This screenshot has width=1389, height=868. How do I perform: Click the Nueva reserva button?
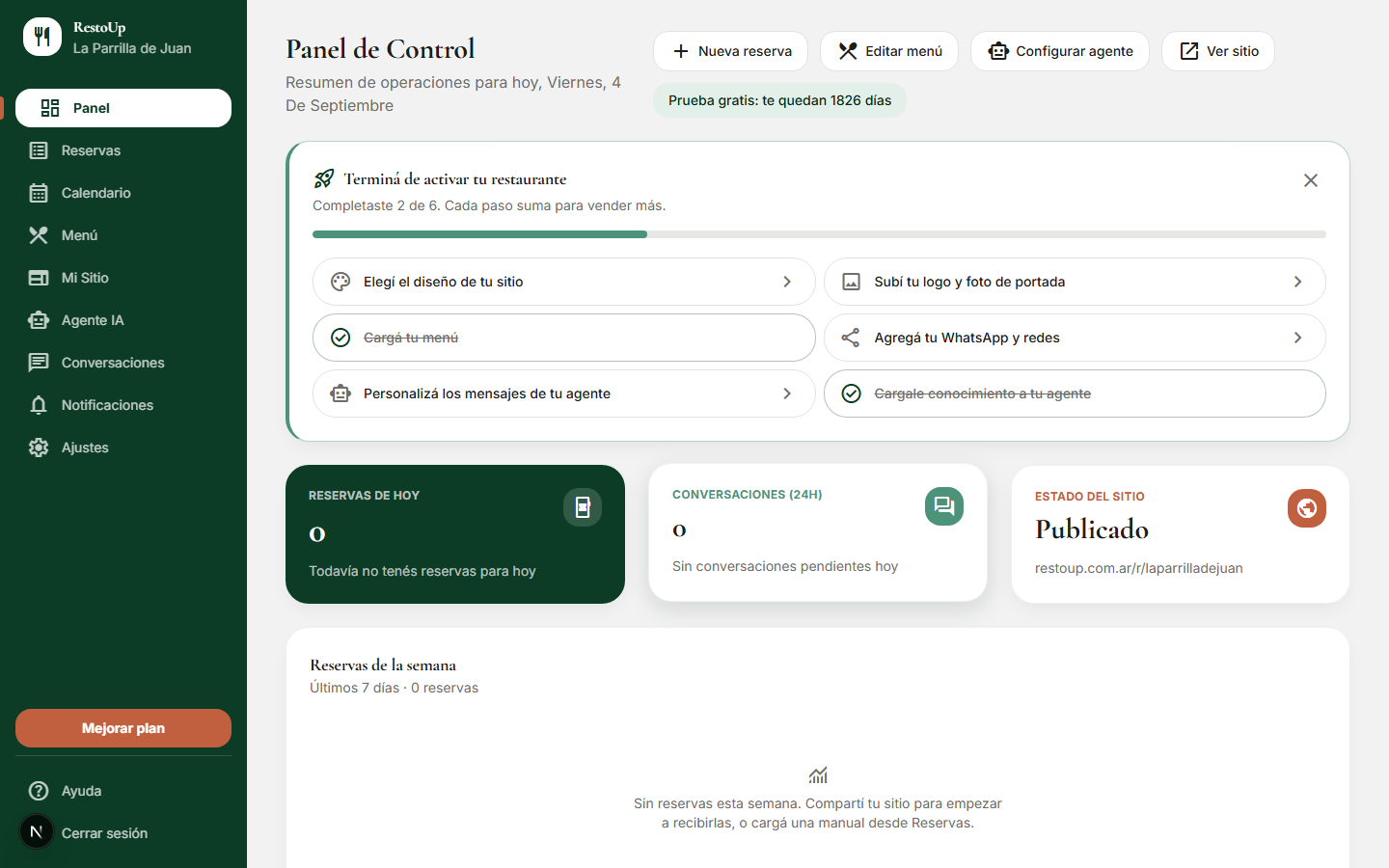(731, 51)
